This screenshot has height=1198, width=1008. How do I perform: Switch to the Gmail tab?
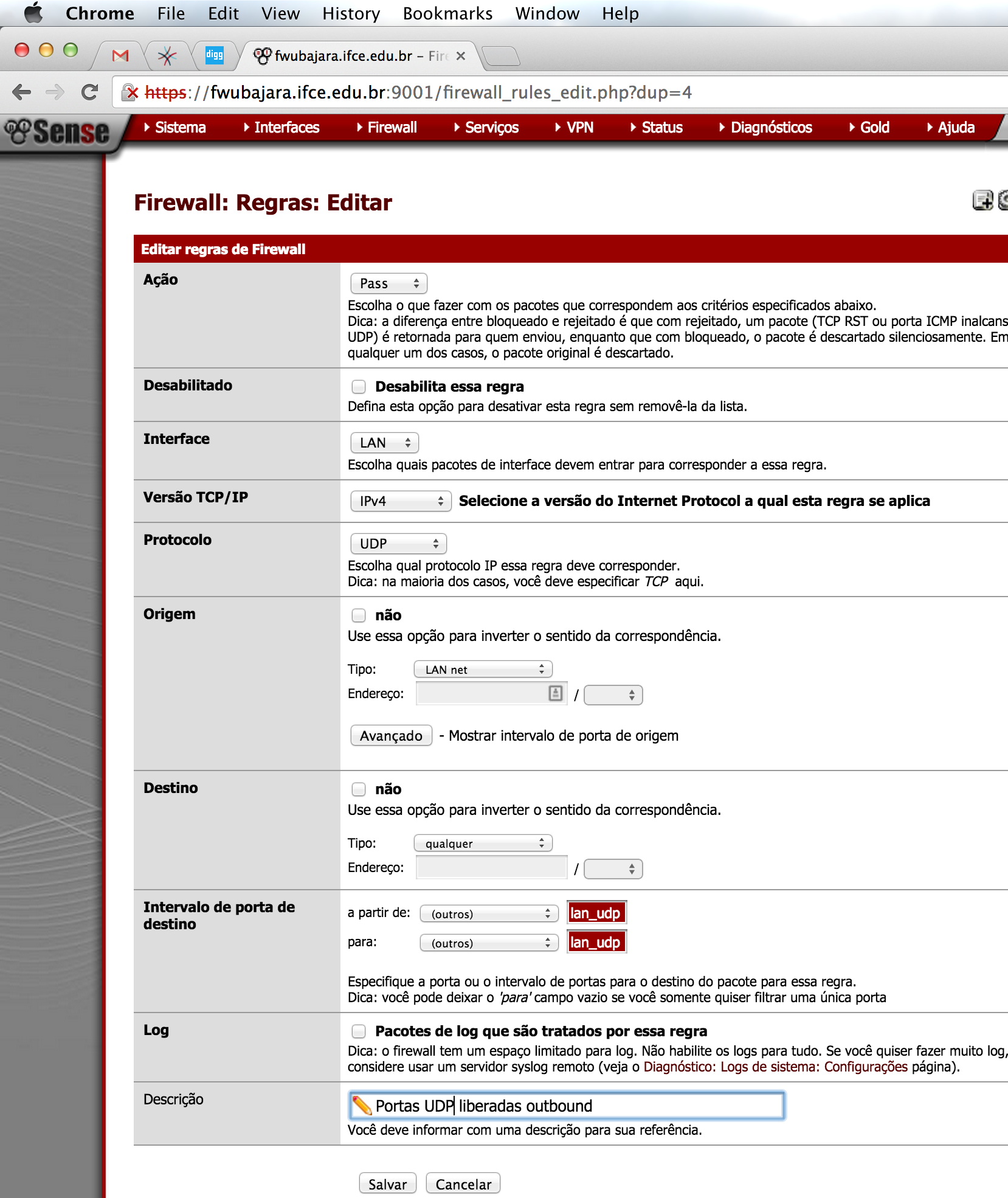point(120,56)
